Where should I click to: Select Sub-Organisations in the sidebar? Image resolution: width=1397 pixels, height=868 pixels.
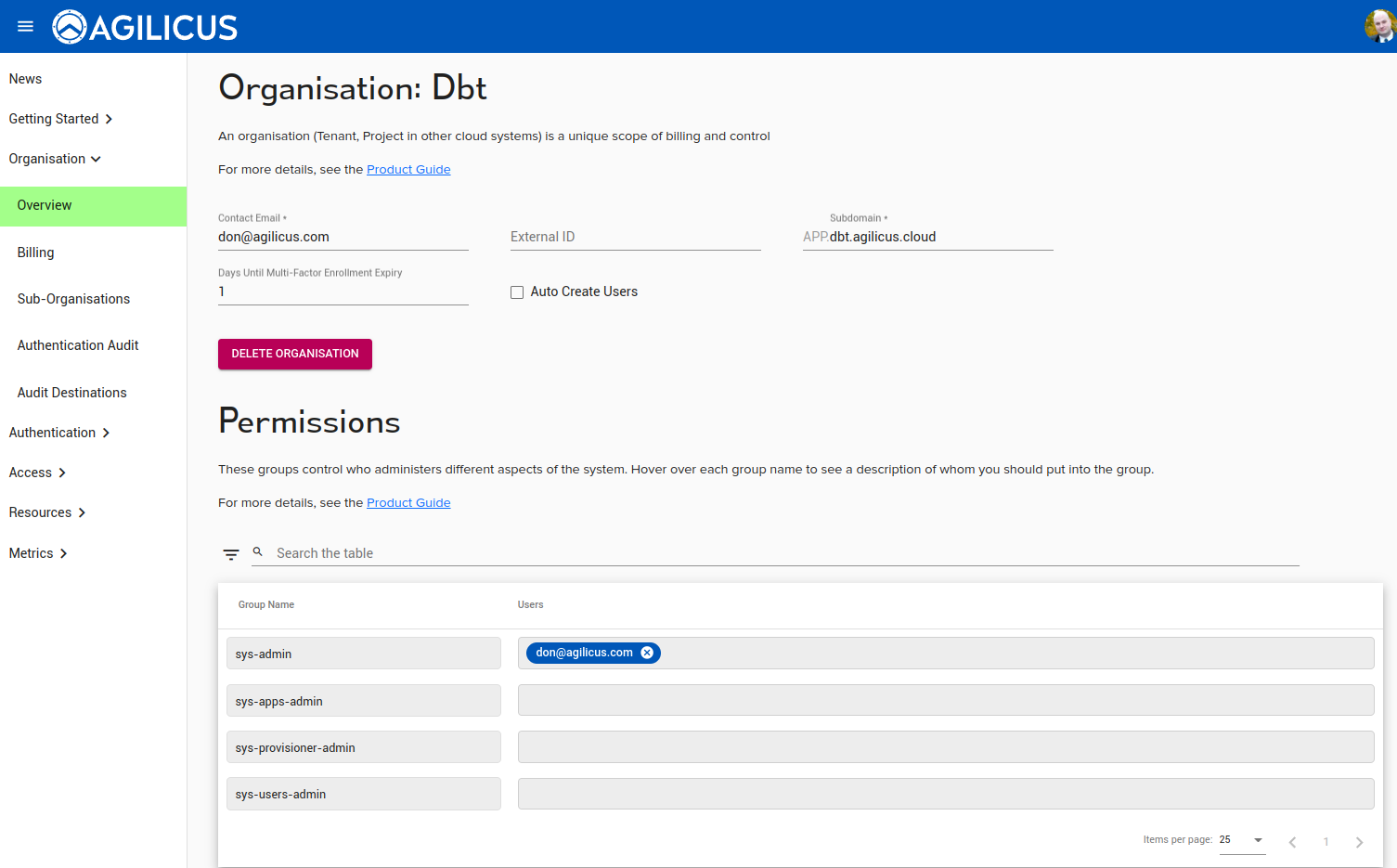coord(73,299)
